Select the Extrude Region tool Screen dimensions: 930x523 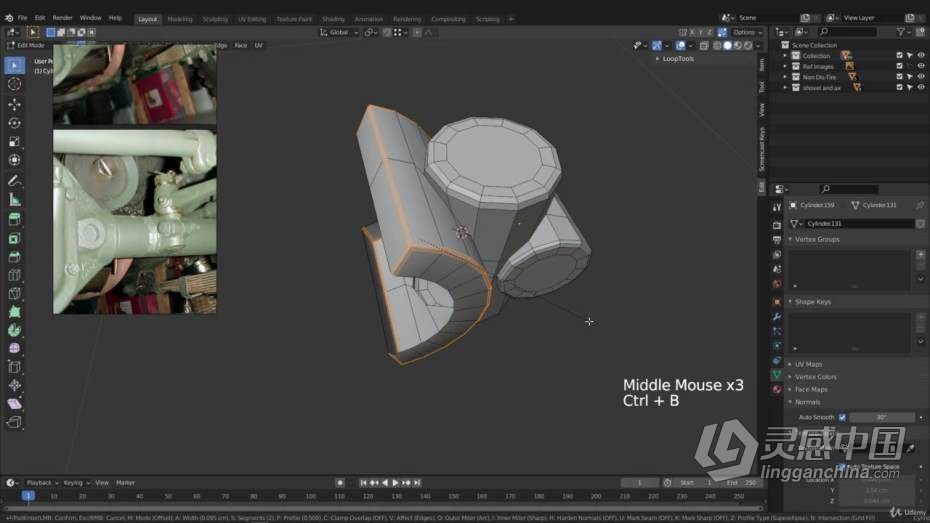point(14,219)
